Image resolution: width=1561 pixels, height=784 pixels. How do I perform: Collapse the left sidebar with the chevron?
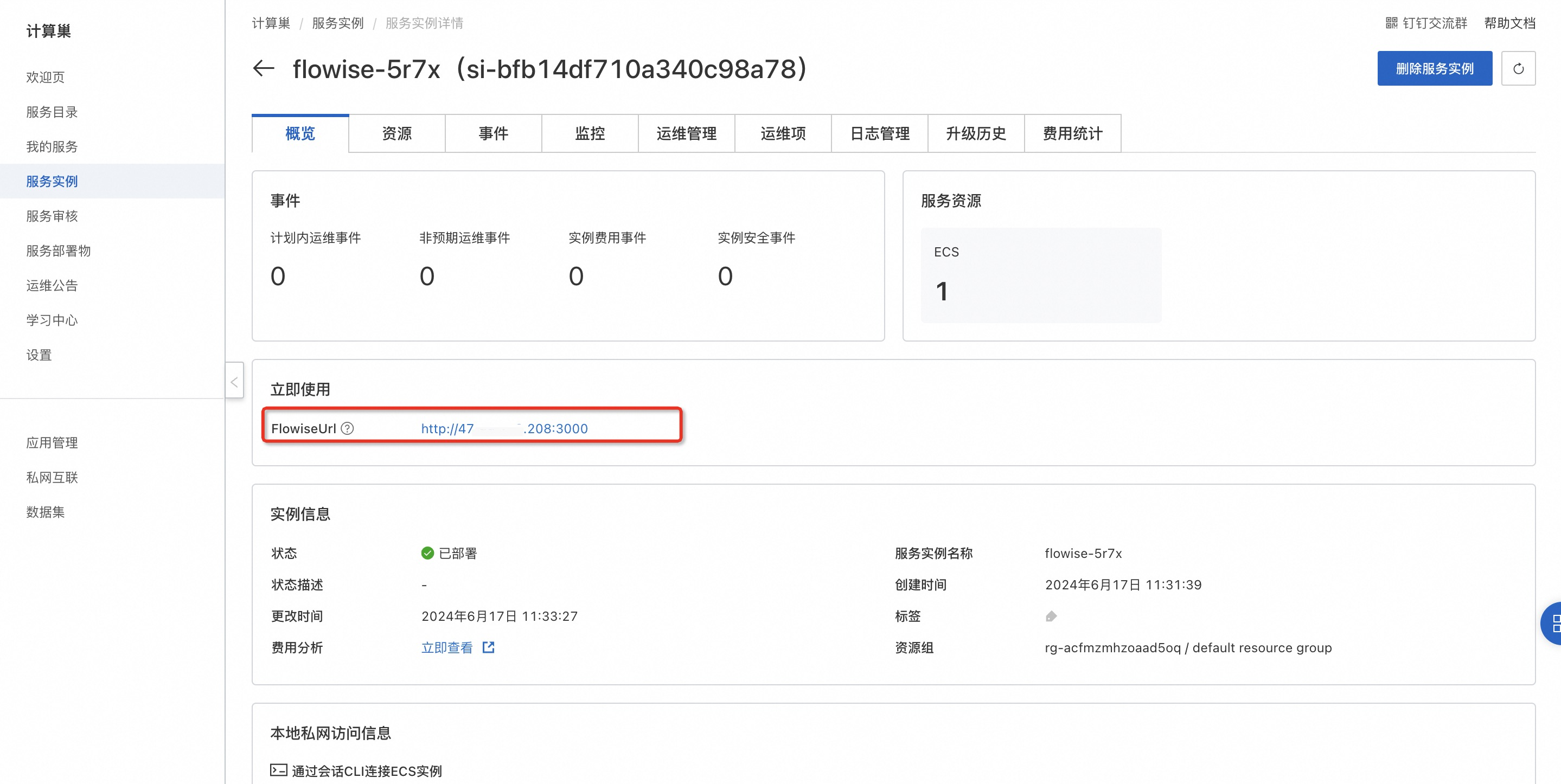[x=234, y=382]
